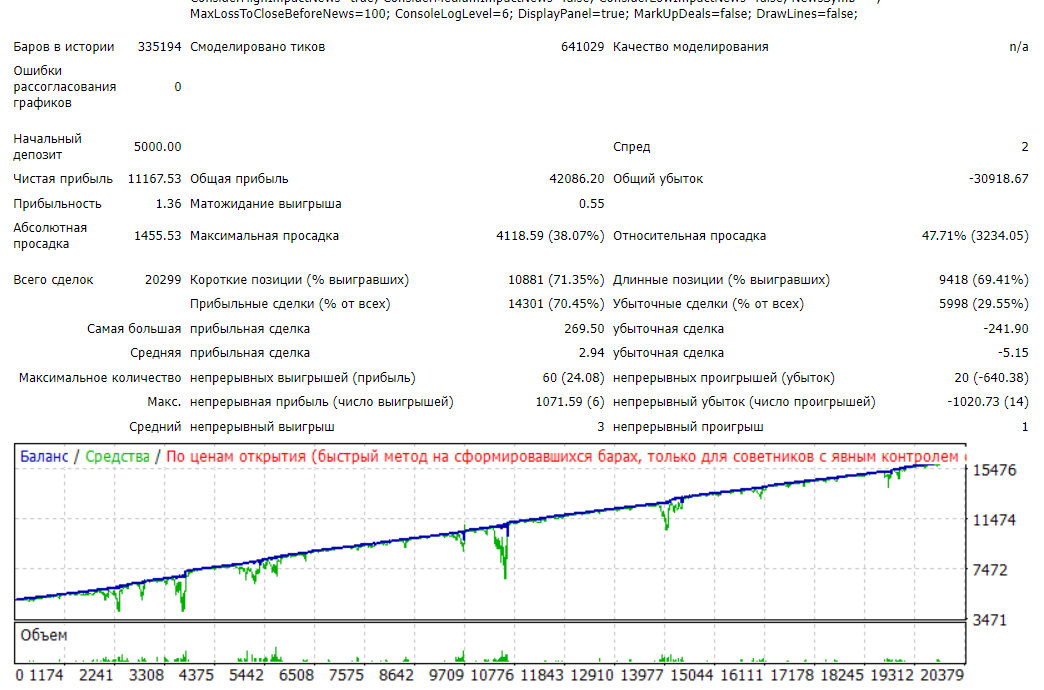
Task: Select relative drawdown value 47.71% (3234.05)
Action: 975,236
